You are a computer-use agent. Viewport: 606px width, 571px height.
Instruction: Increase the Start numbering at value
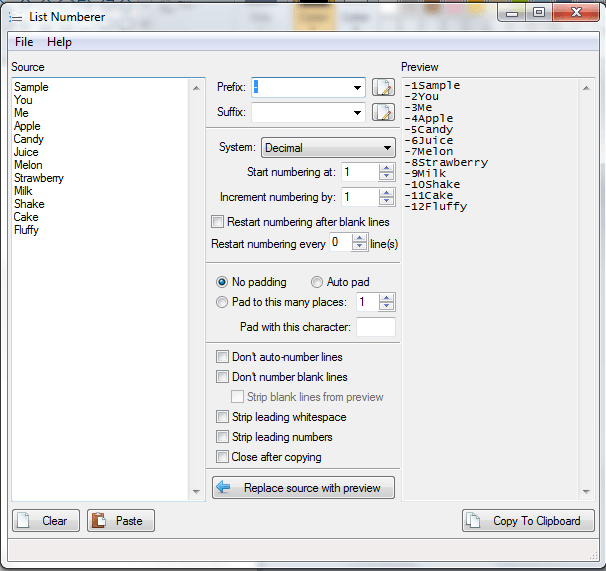(386, 168)
